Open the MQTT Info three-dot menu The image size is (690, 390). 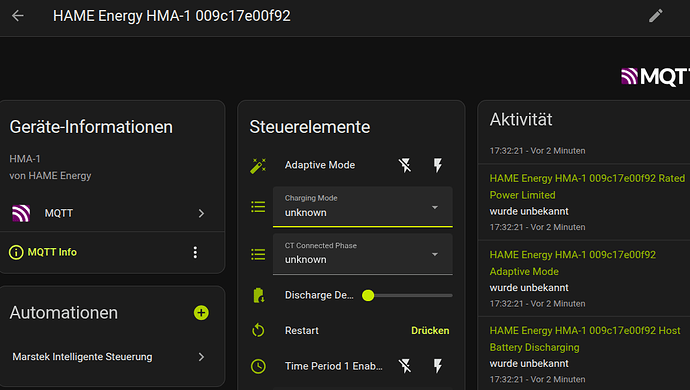click(195, 252)
